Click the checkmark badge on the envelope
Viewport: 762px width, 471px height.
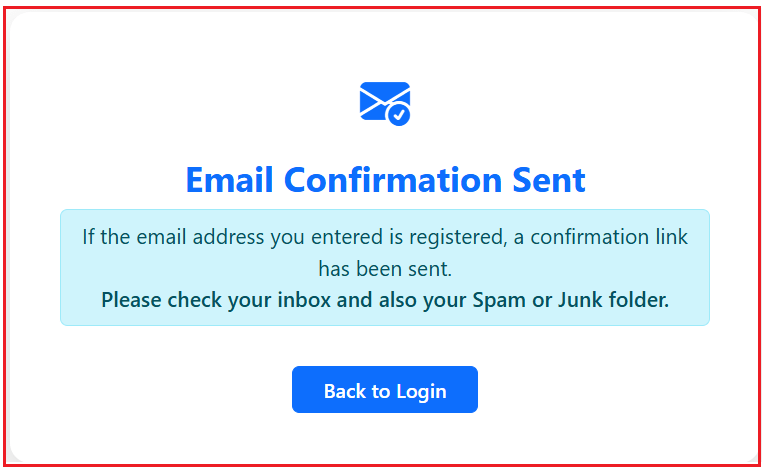399,114
